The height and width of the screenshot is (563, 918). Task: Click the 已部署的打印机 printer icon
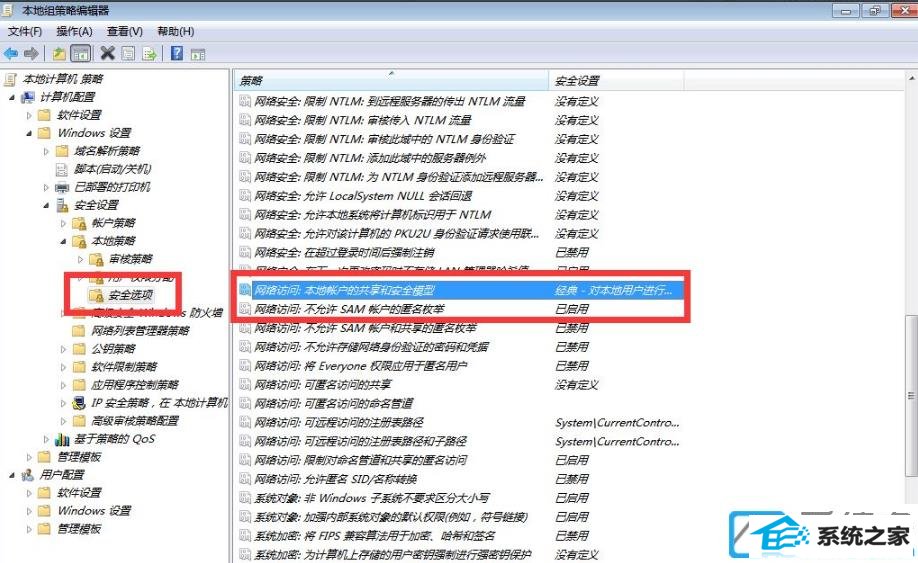[x=62, y=187]
